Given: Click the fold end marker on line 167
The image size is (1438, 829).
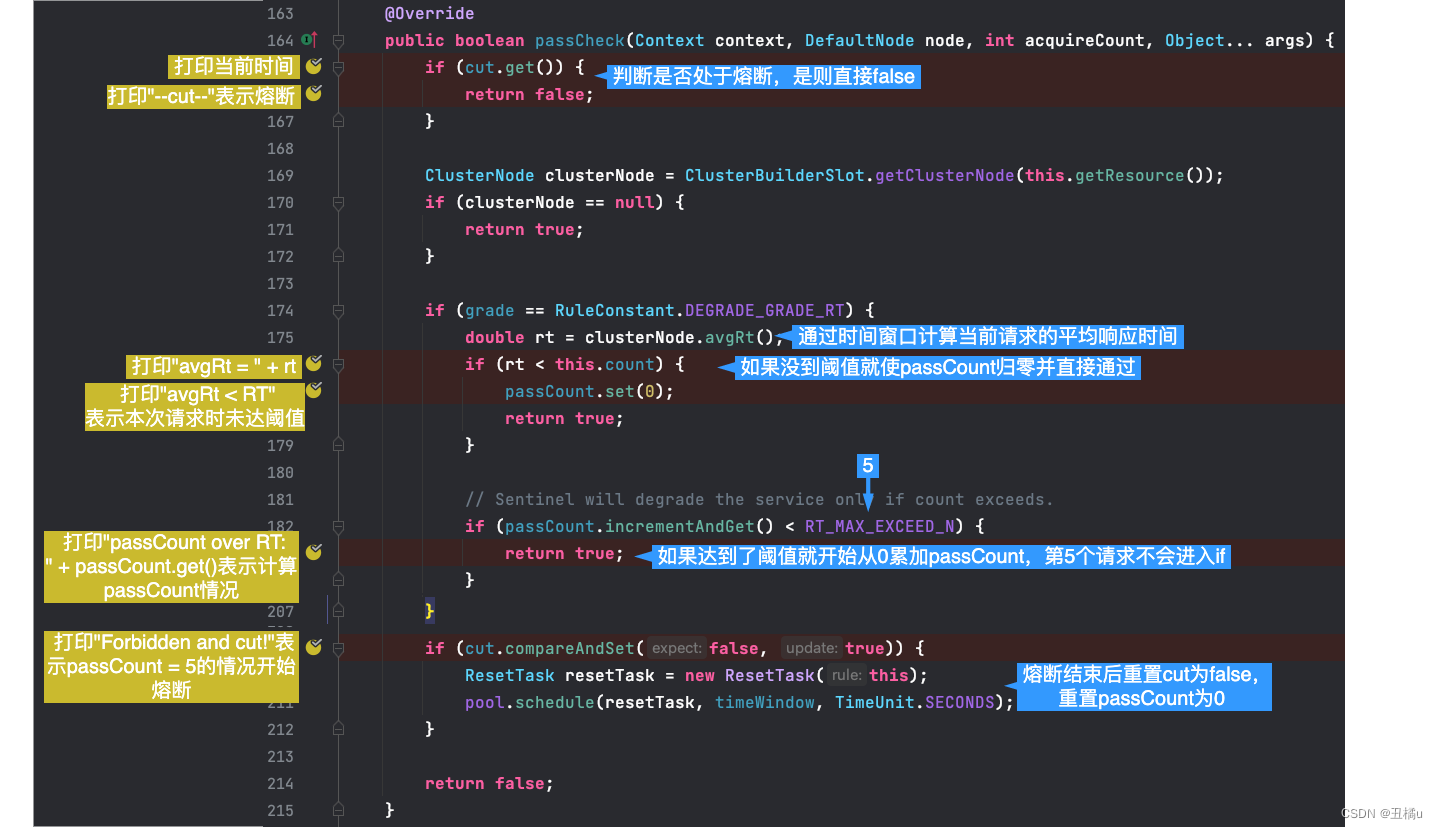Looking at the screenshot, I should click(338, 121).
